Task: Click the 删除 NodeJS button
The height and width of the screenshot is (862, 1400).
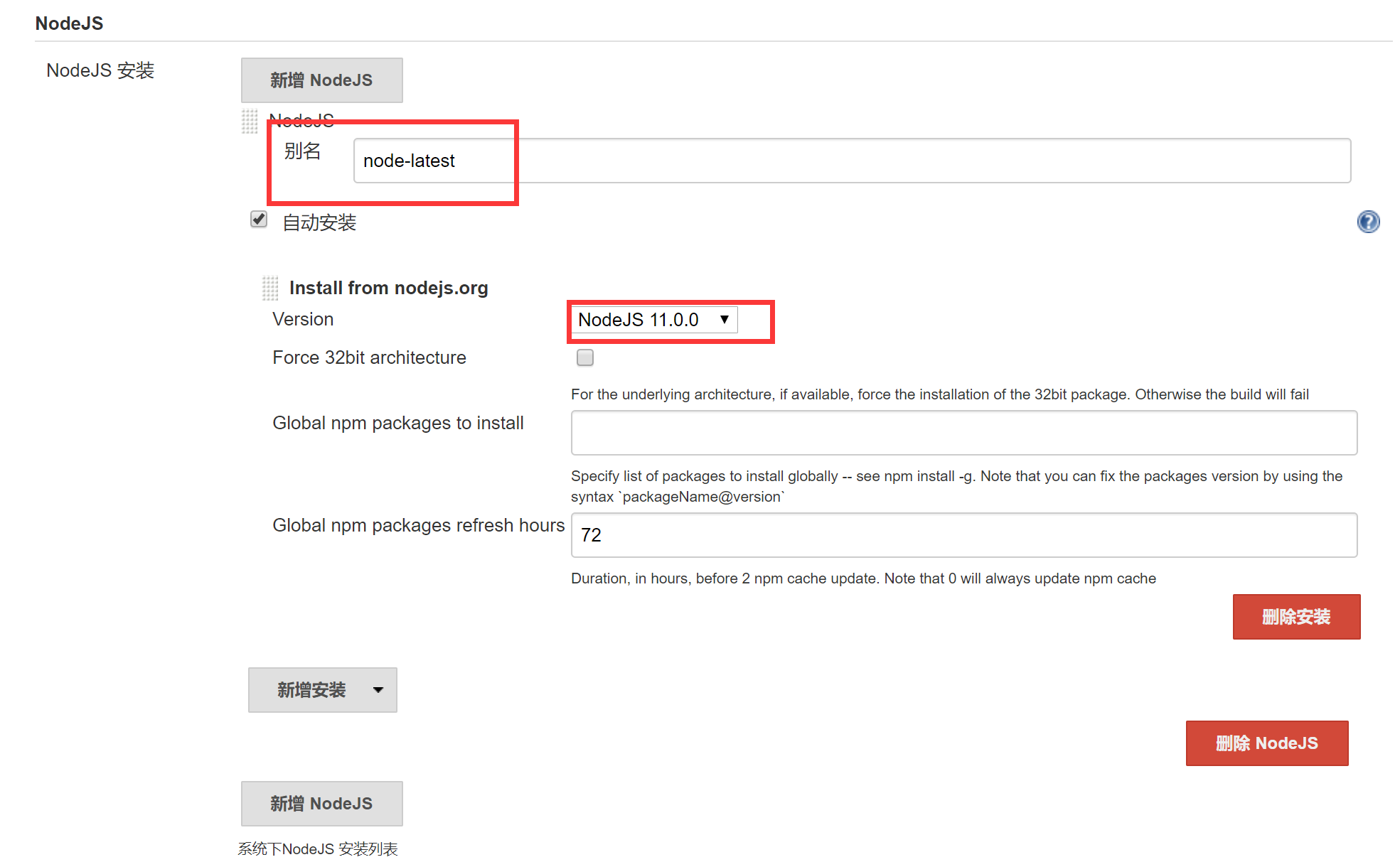Action: point(1267,743)
